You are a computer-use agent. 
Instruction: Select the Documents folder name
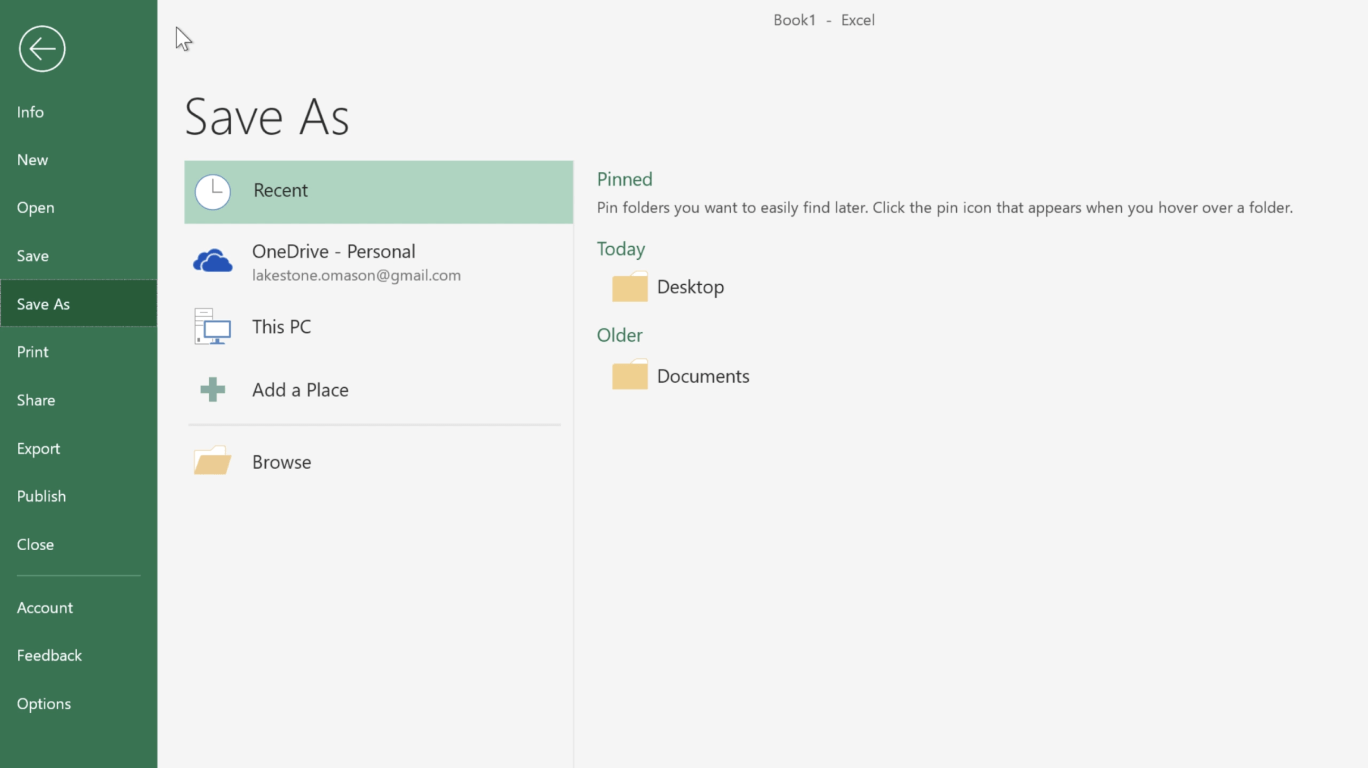tap(703, 376)
